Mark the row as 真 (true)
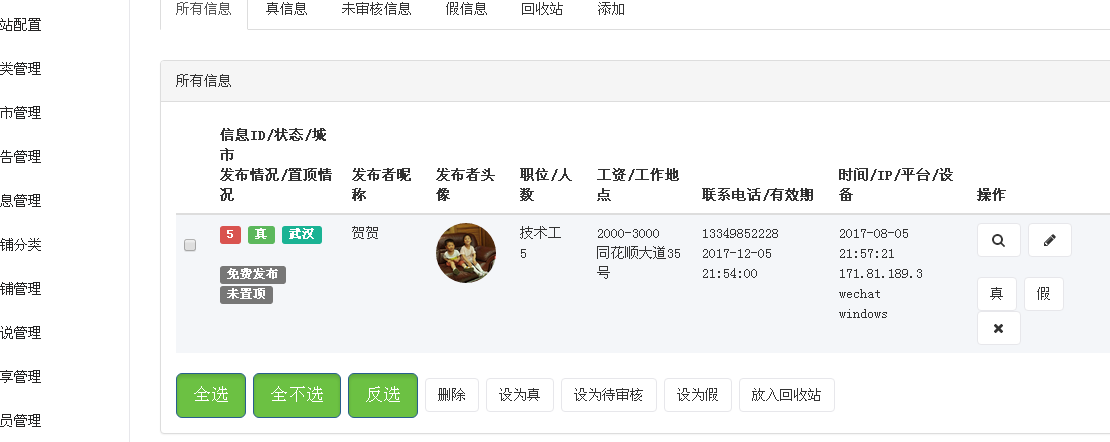The image size is (1110, 442). pyautogui.click(x=997, y=294)
